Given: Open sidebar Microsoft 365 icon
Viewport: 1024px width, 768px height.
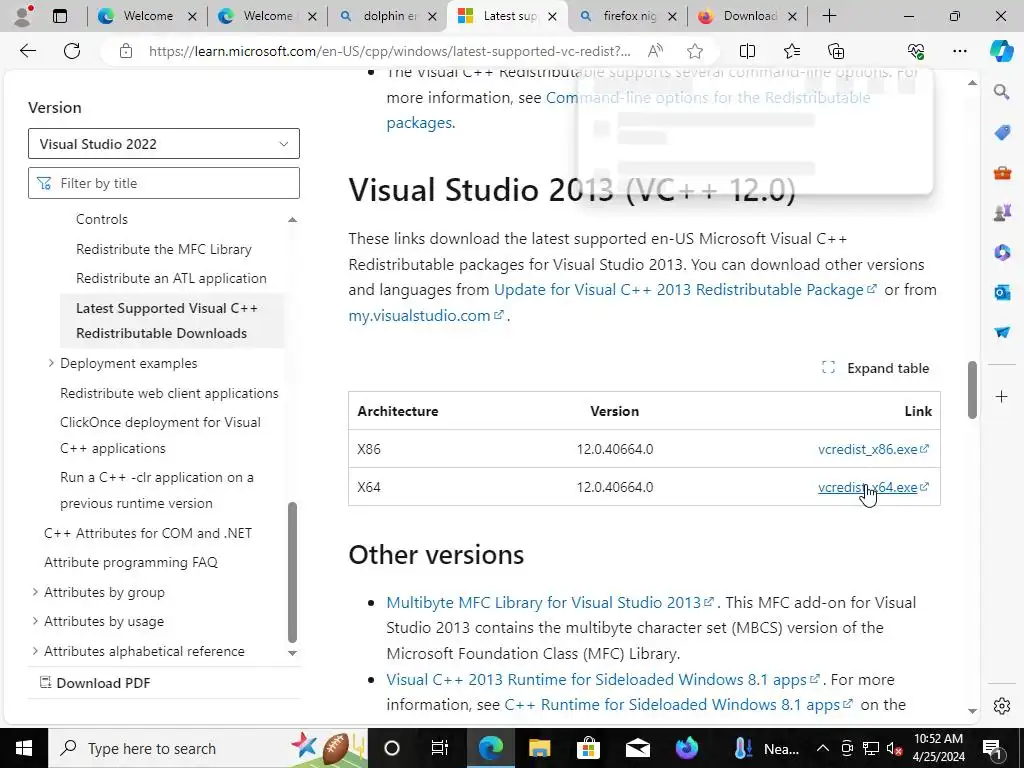Looking at the screenshot, I should pos(1002,252).
